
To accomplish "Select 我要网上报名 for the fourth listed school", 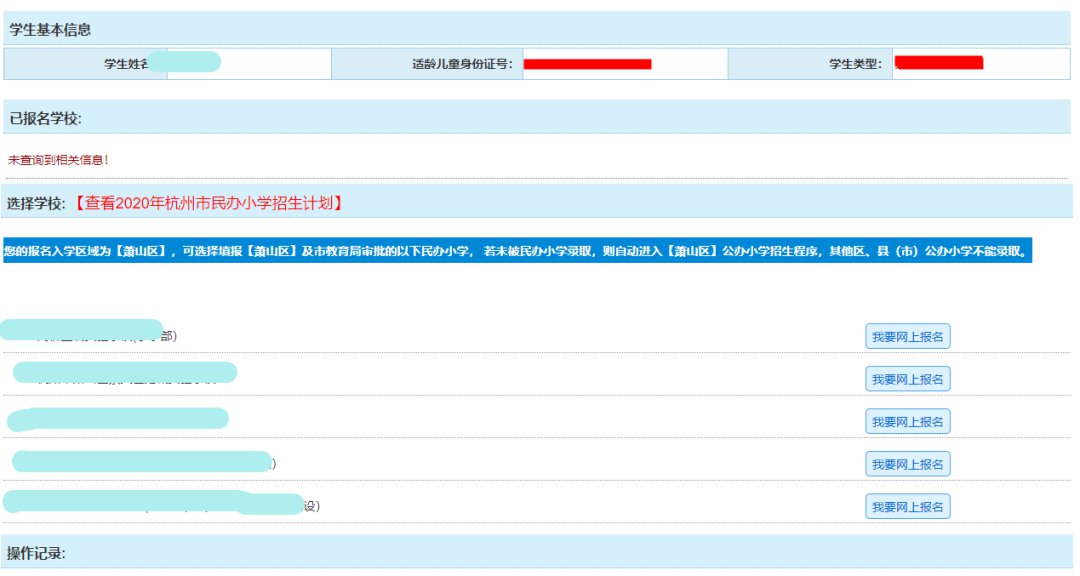I will (907, 464).
